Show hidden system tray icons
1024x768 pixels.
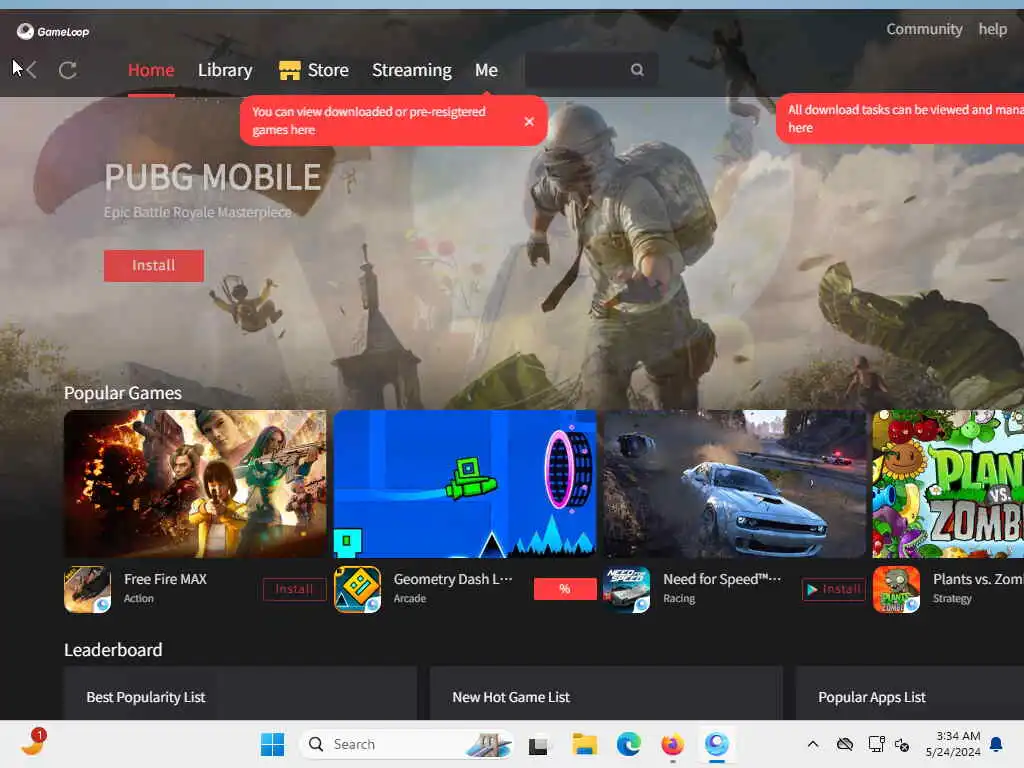(x=812, y=744)
